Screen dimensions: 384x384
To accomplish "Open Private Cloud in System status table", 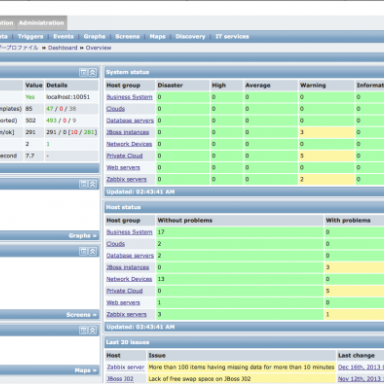I will click(x=125, y=156).
